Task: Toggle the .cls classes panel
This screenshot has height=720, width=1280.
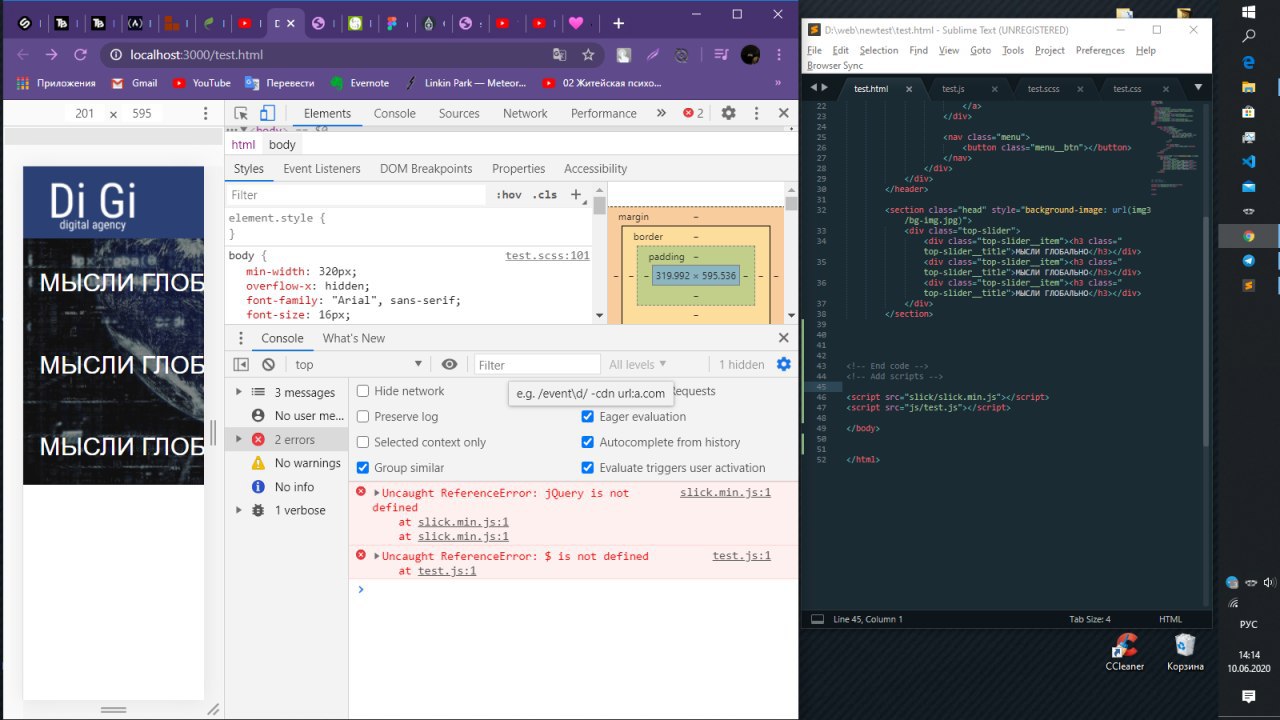Action: coord(545,195)
